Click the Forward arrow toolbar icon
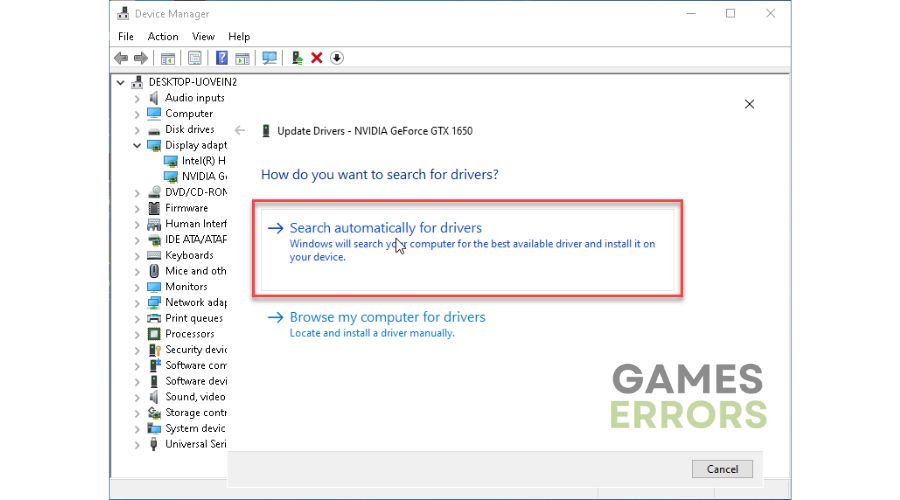The height and width of the screenshot is (500, 900). [141, 58]
